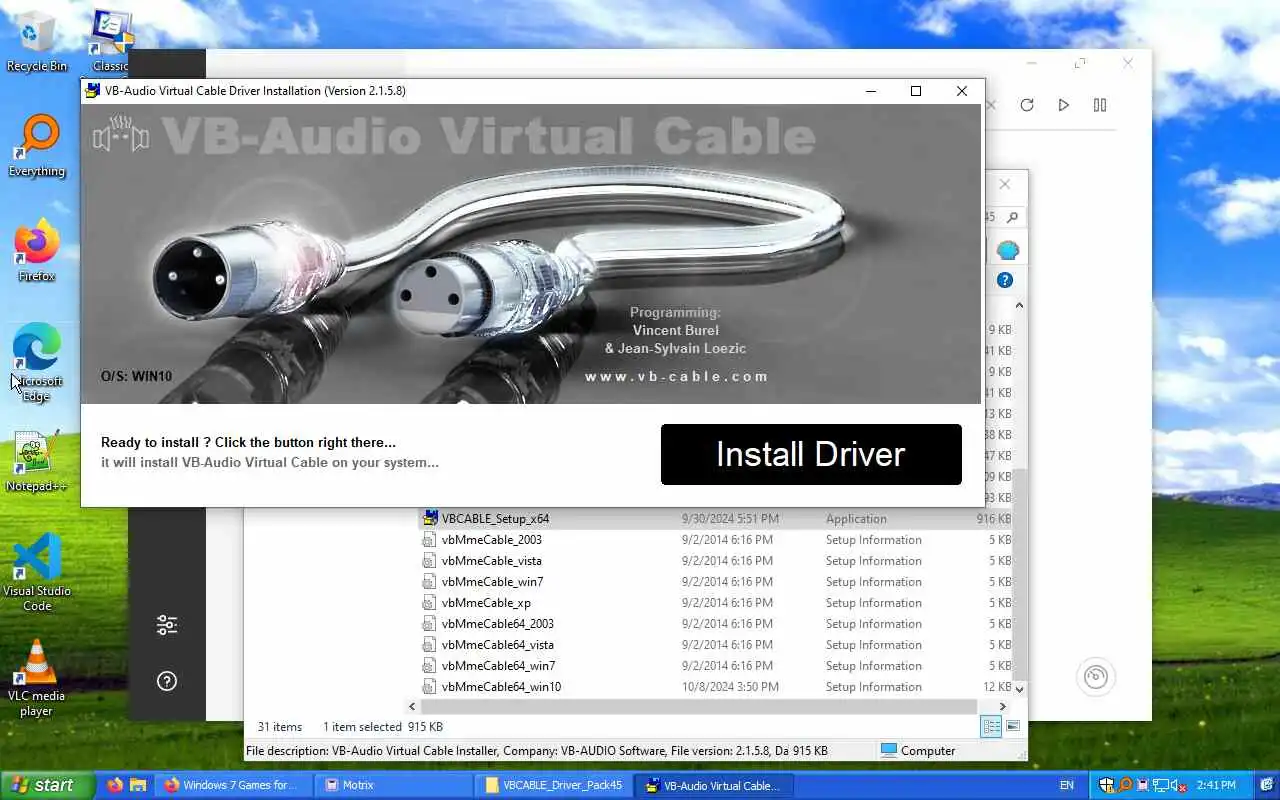Select the vbMmeCable64_win10 file
Viewport: 1280px width, 800px height.
(501, 687)
